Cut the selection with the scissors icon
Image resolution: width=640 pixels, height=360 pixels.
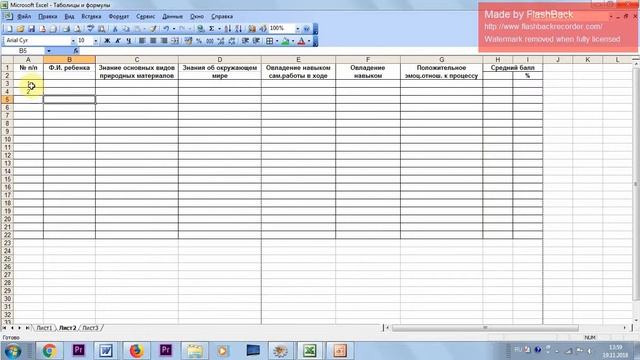115,29
